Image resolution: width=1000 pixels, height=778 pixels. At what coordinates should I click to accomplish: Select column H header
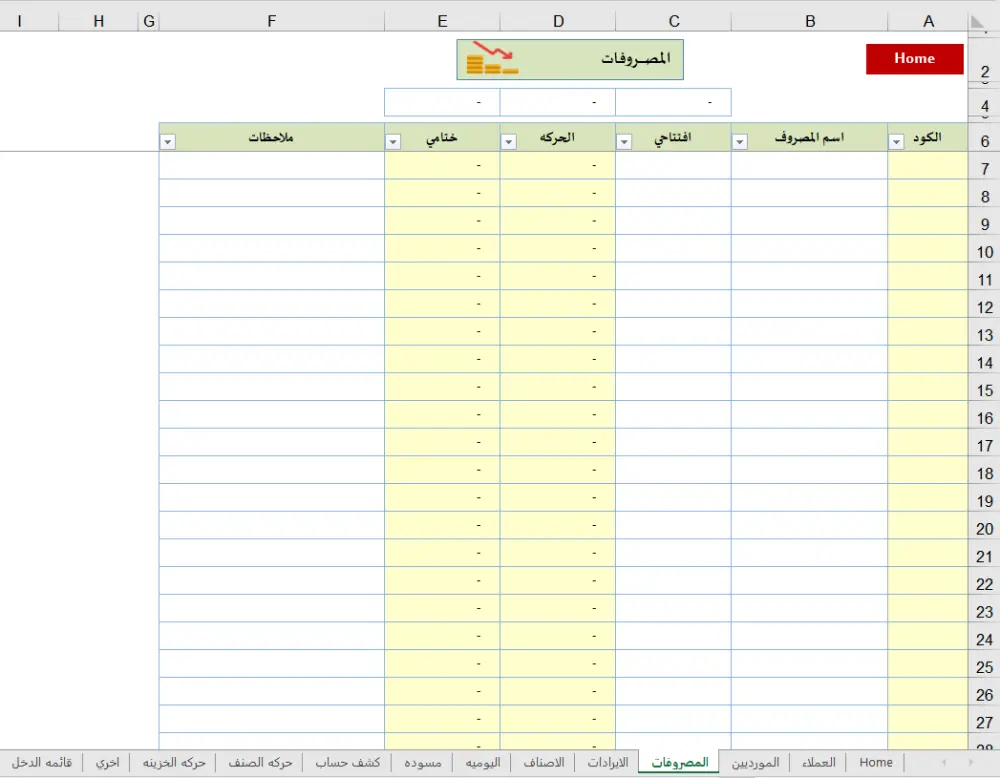[98, 21]
